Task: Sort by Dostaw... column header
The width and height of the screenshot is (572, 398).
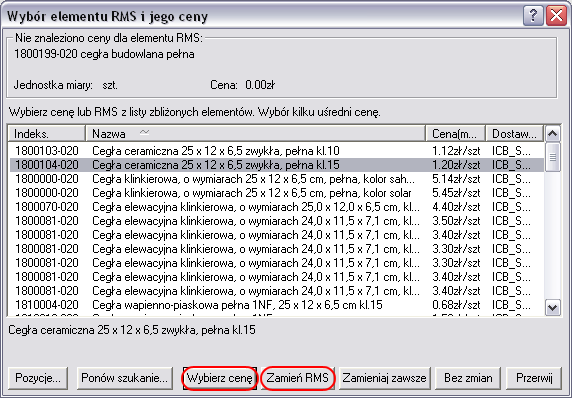Action: click(x=514, y=134)
